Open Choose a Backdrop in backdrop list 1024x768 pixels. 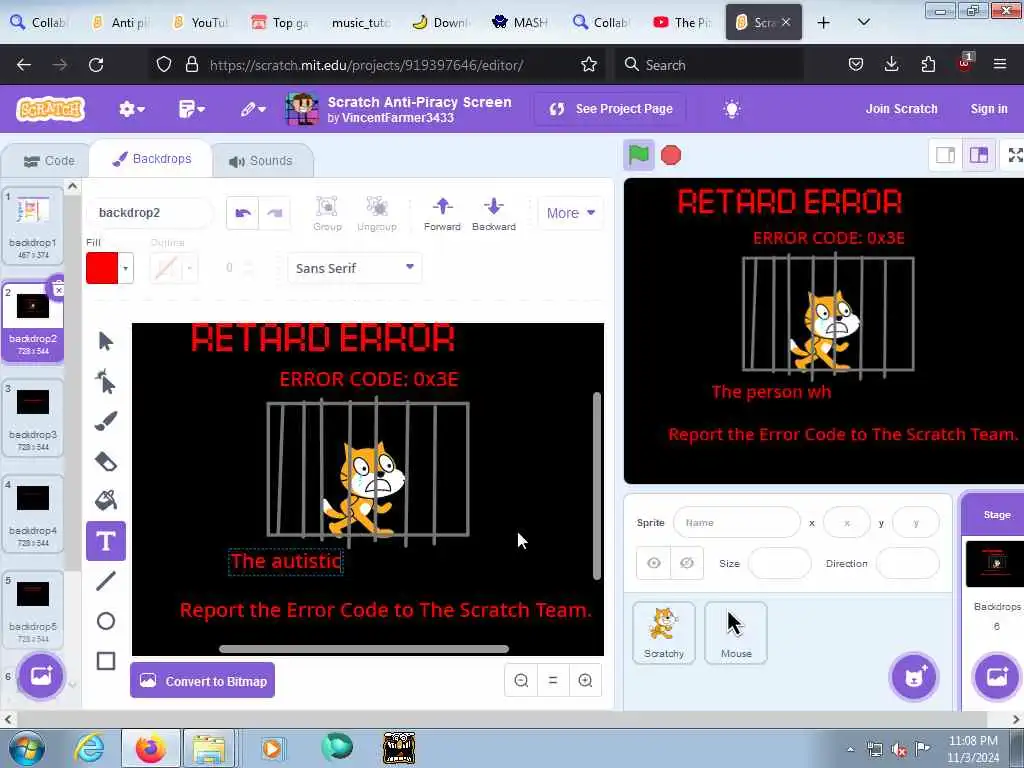coord(40,676)
